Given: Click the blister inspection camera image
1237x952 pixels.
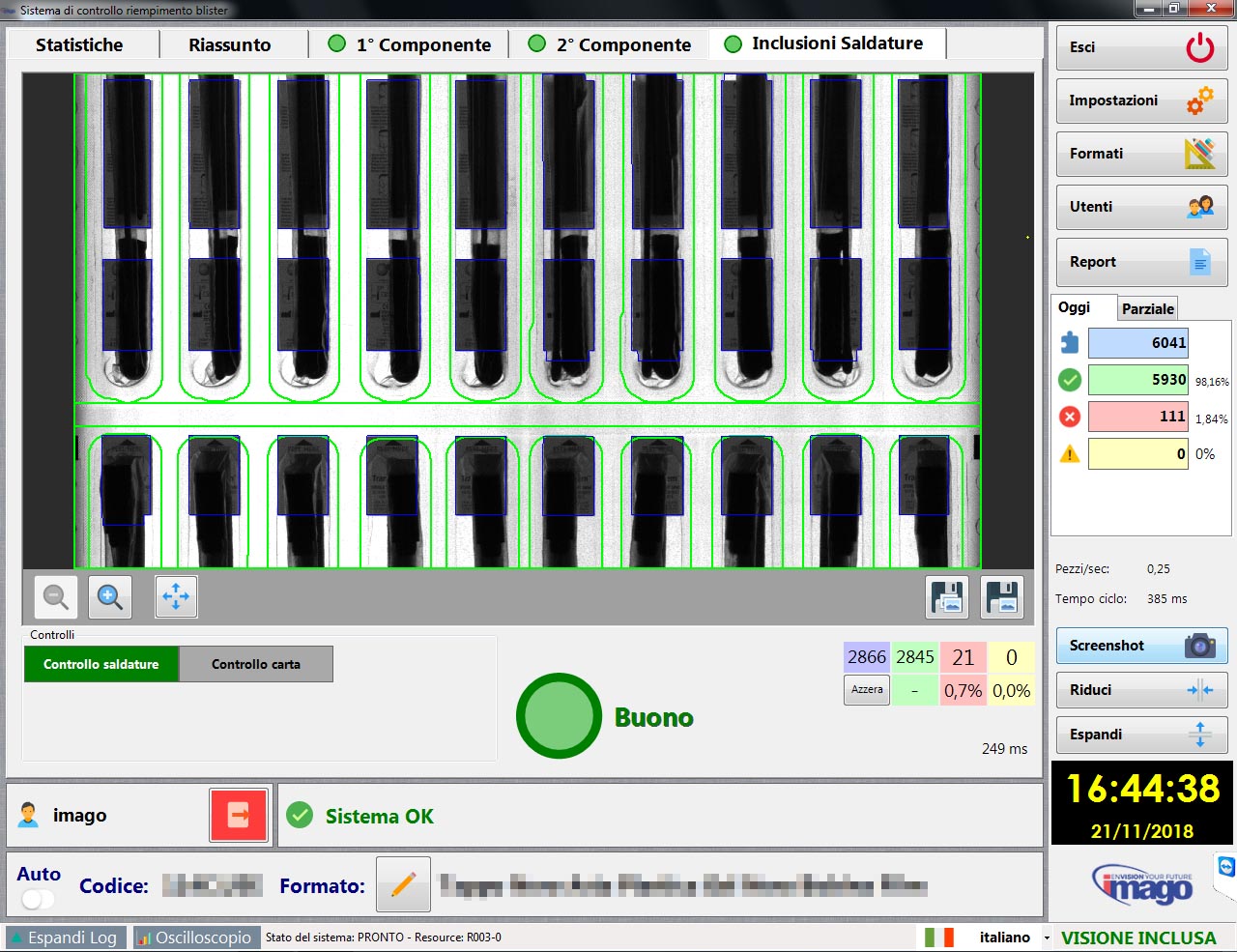Looking at the screenshot, I should 528,320.
